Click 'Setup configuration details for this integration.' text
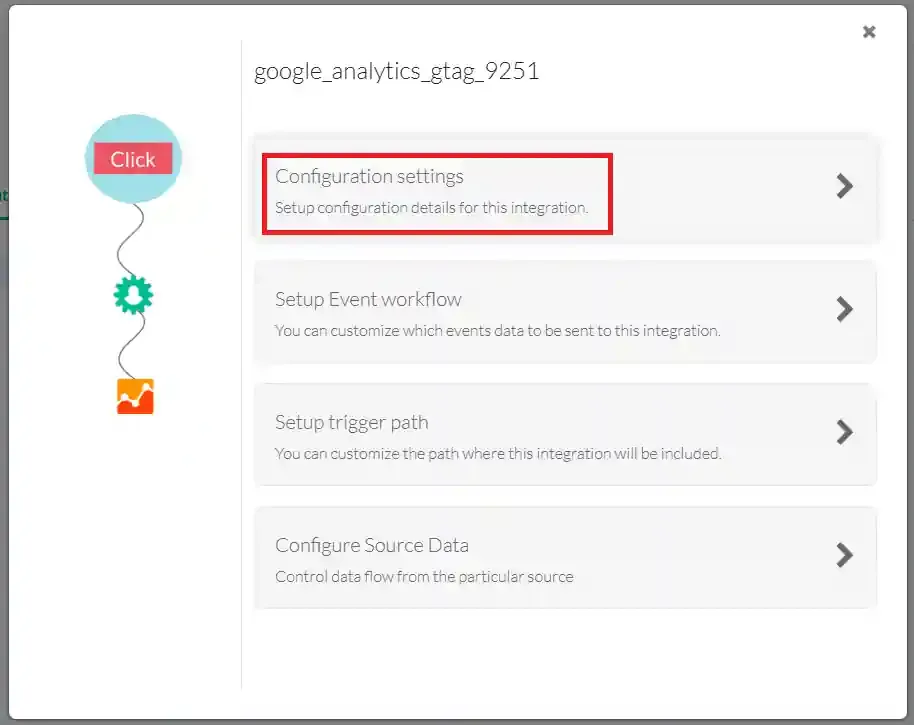 (x=432, y=207)
